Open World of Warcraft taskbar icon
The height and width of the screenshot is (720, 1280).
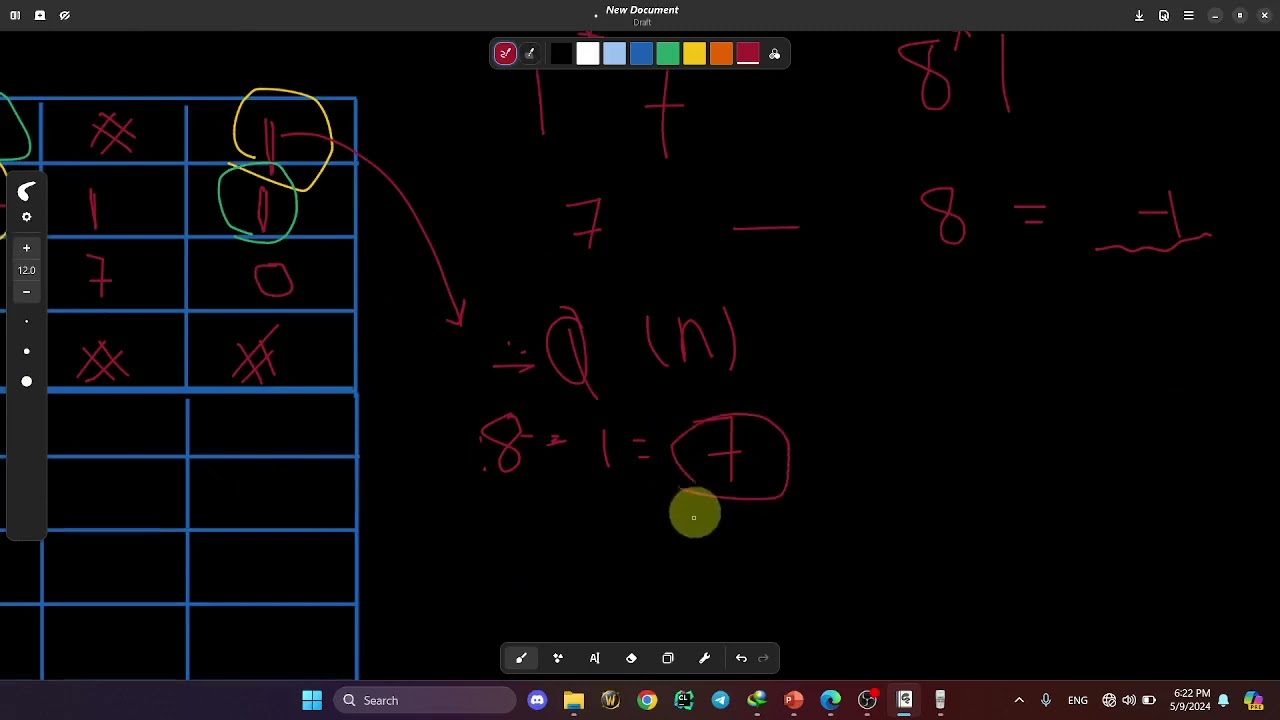(x=610, y=700)
